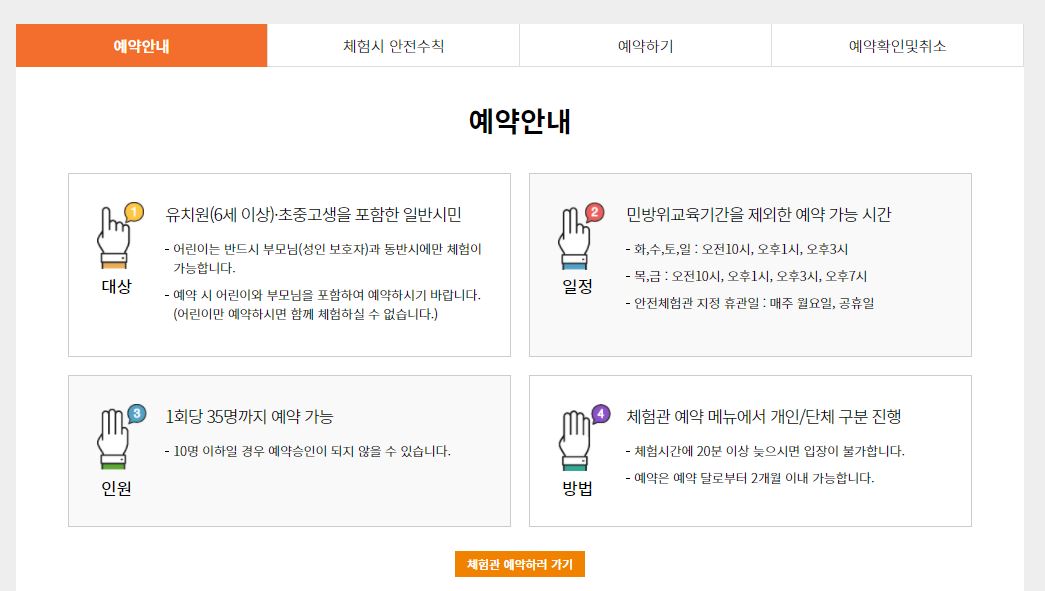Click the three-finger hand icon above 인원
1045x591 pixels.
pos(113,439)
